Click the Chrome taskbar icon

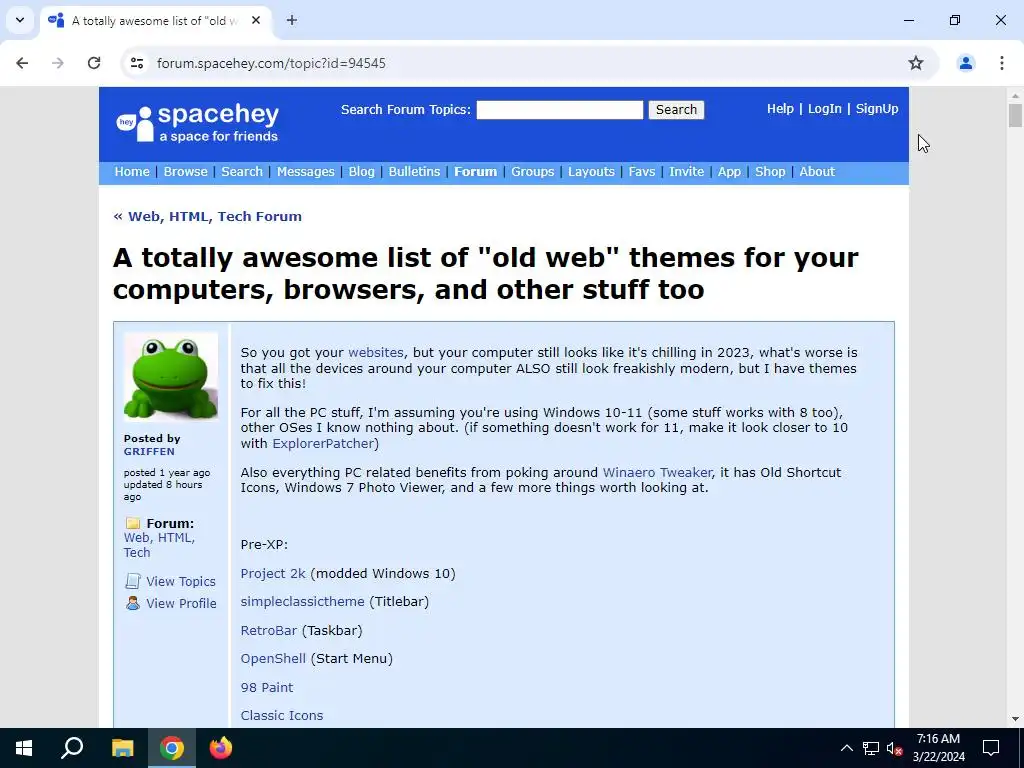click(x=172, y=748)
